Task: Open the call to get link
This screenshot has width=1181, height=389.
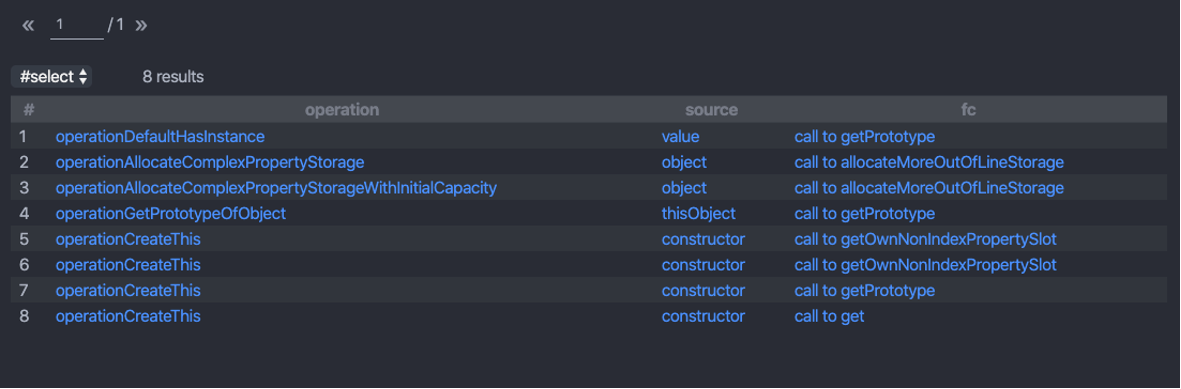Action: point(829,316)
